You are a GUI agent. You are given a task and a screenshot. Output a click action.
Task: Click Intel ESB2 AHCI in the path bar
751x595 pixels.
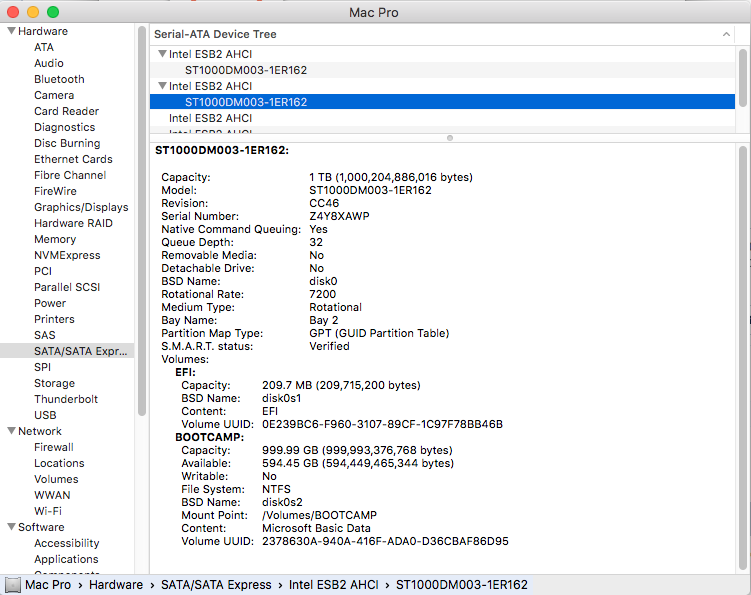(x=333, y=585)
